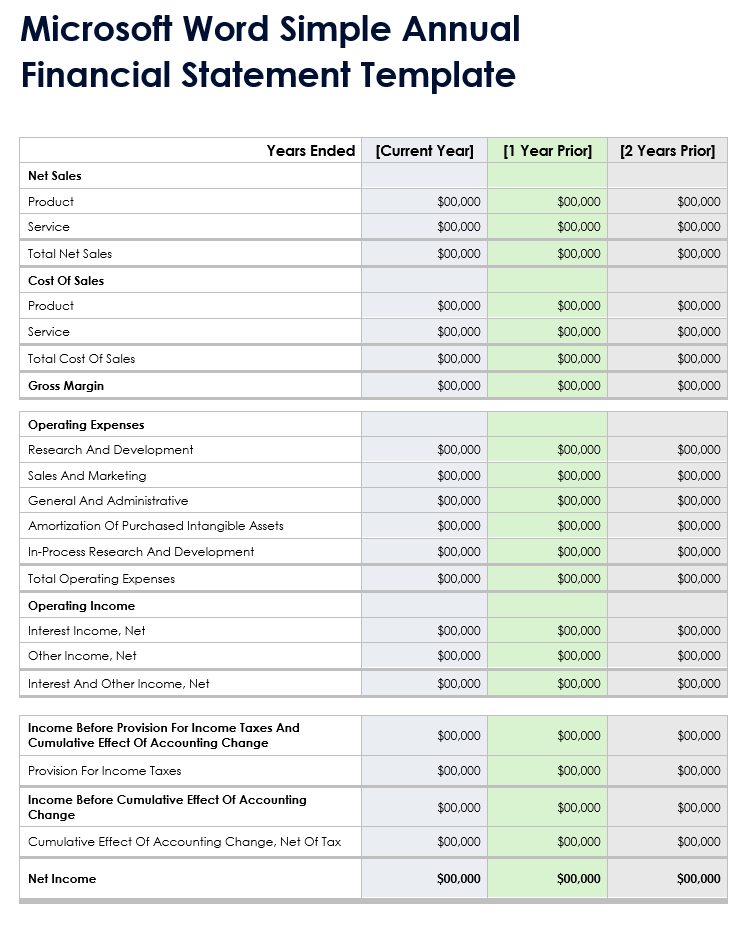This screenshot has width=753, height=925.
Task: Click the [Current Year] column header
Action: point(424,151)
